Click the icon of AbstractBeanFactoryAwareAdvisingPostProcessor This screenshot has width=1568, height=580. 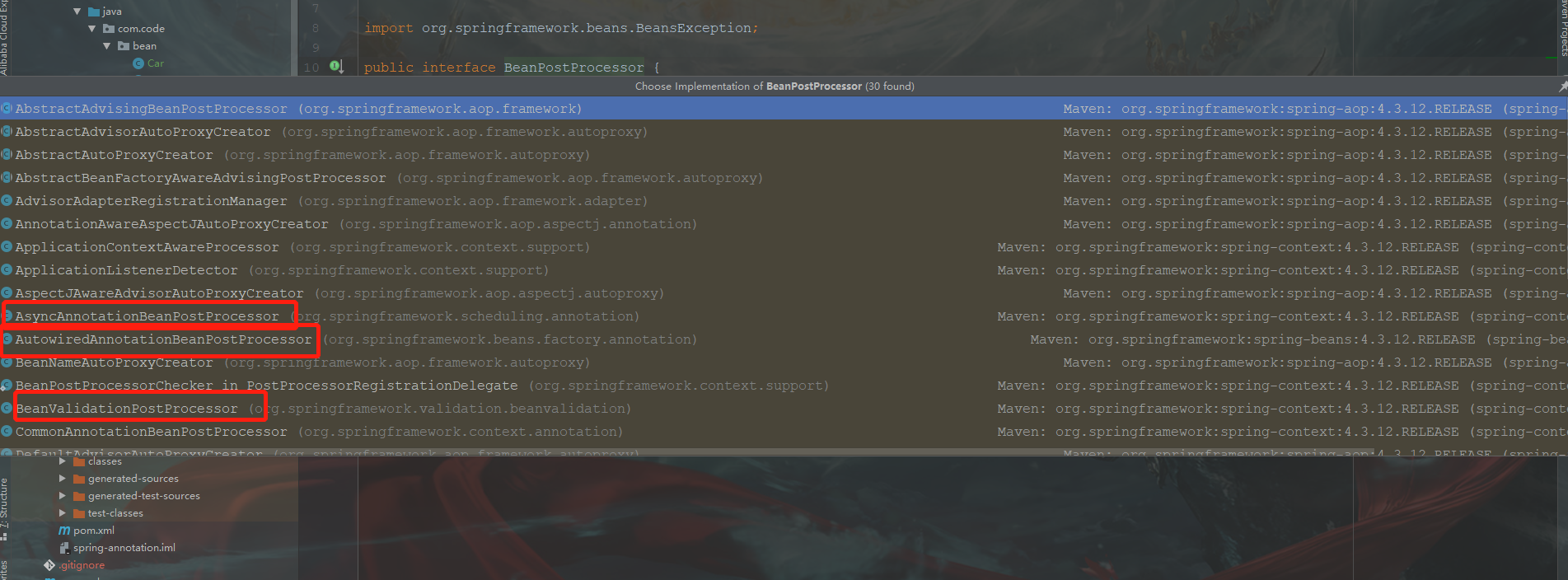pyautogui.click(x=7, y=178)
